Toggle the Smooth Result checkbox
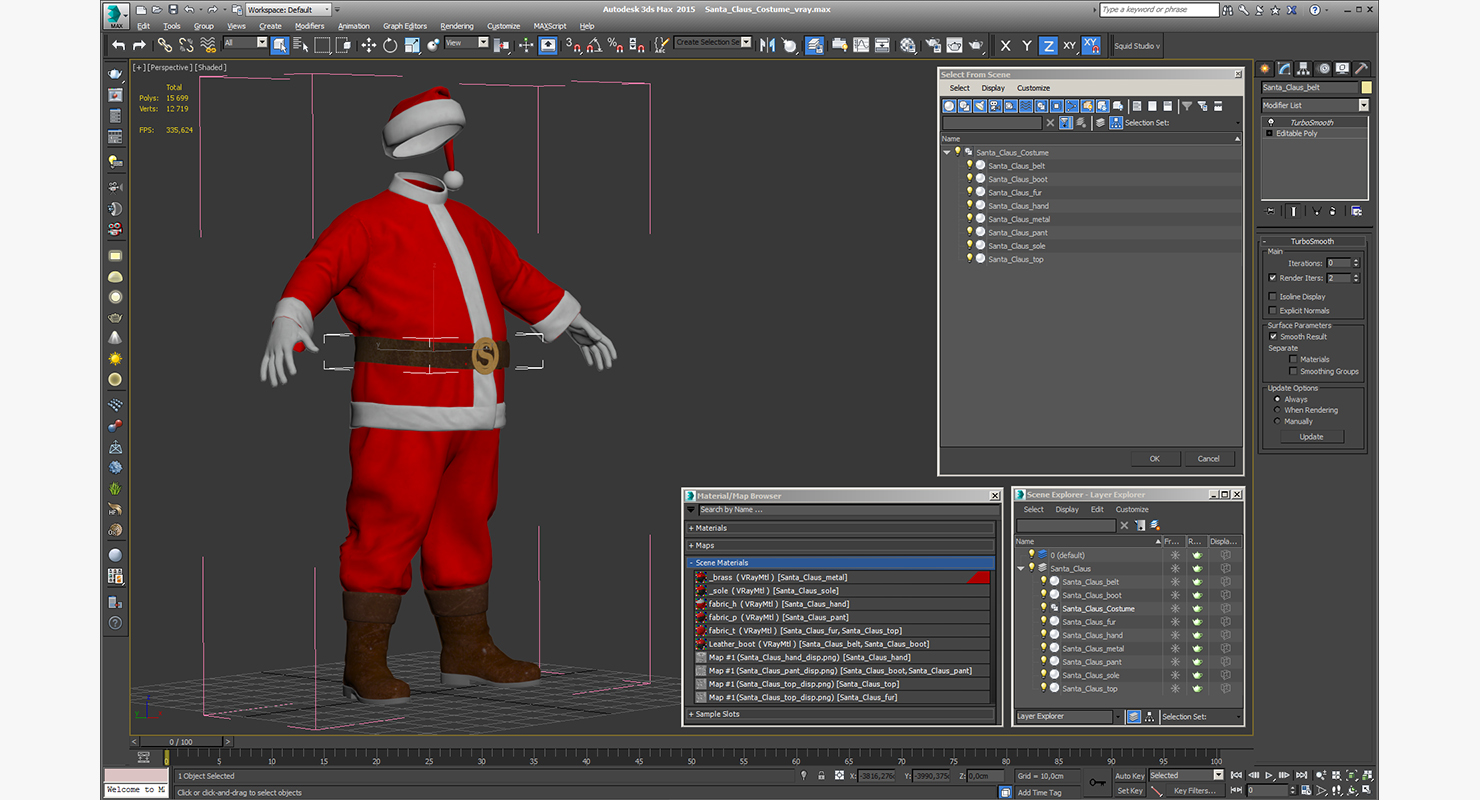This screenshot has height=800, width=1480. pos(1273,336)
